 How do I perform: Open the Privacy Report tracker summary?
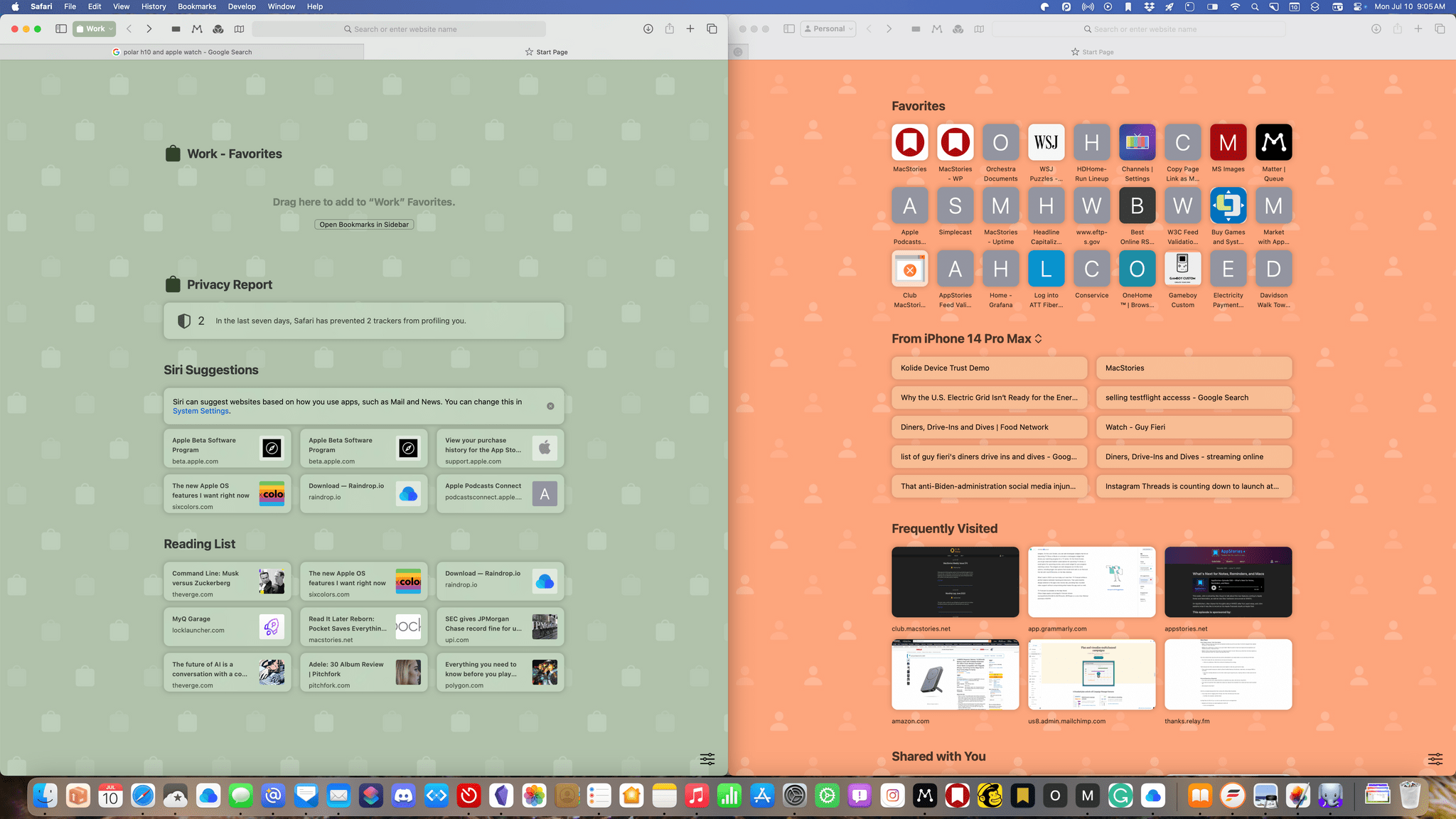pos(364,321)
